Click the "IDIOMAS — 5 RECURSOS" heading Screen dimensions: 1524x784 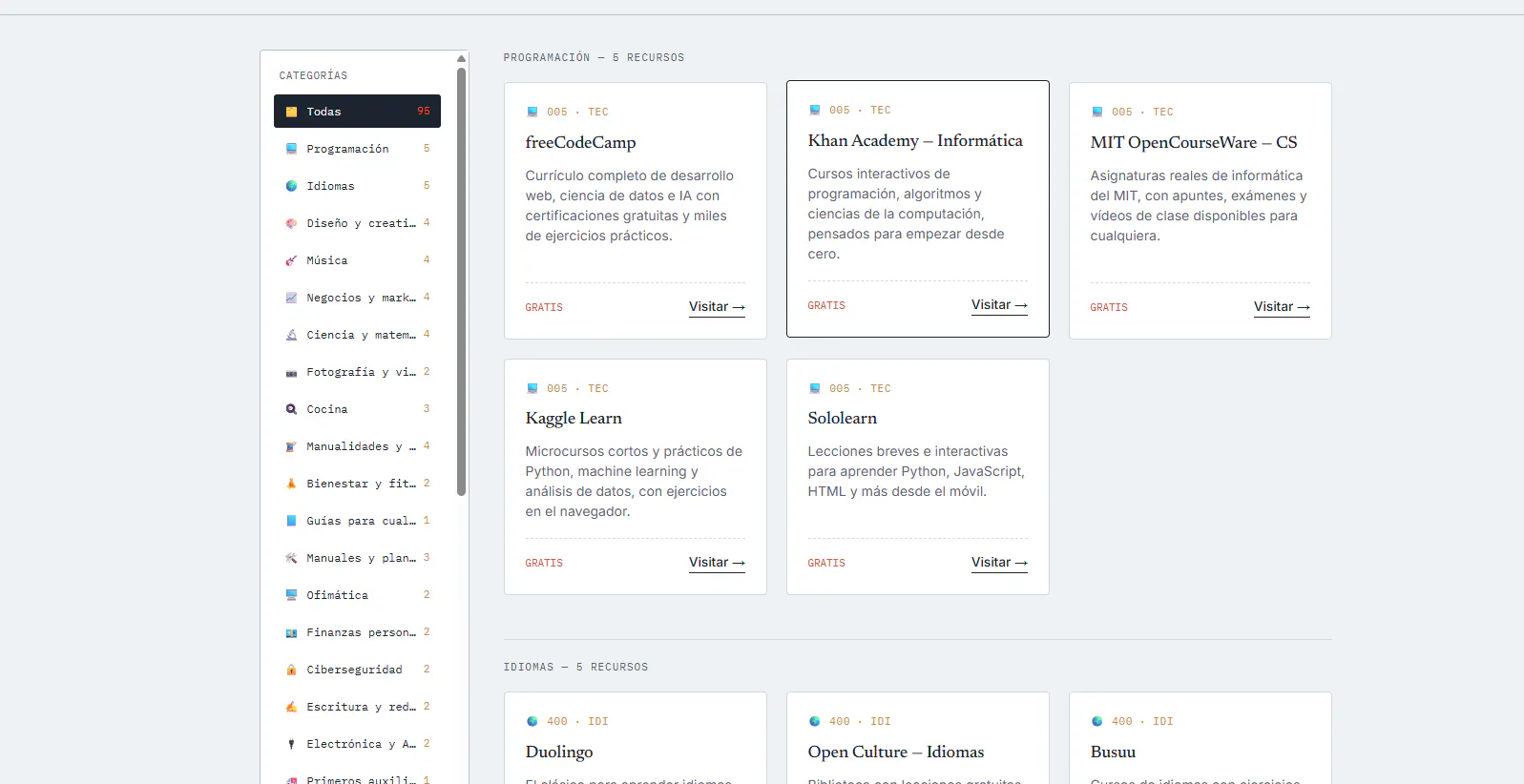pyautogui.click(x=575, y=668)
